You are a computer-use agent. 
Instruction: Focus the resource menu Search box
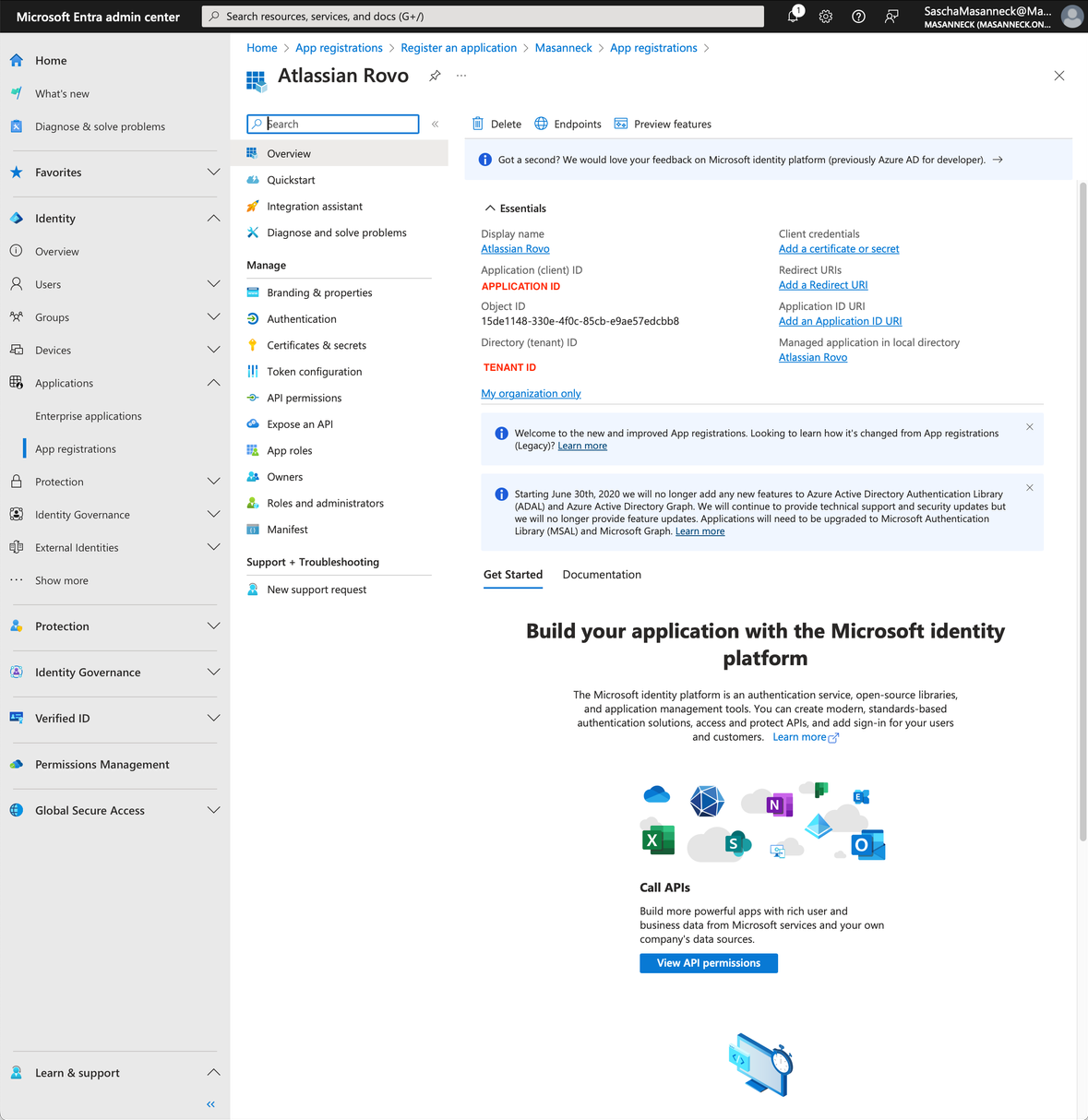pyautogui.click(x=333, y=124)
